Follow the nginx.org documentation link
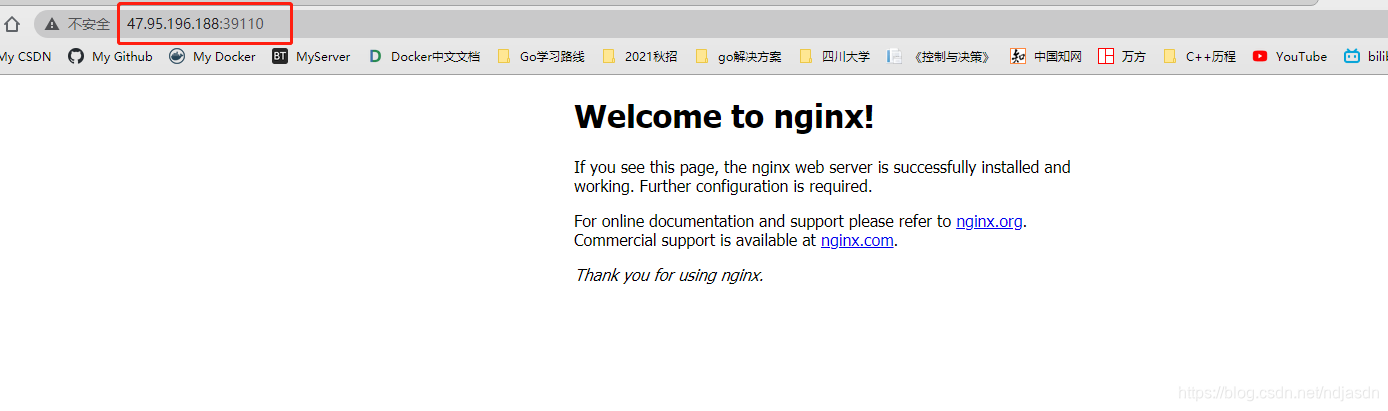The image size is (1388, 411). [989, 221]
